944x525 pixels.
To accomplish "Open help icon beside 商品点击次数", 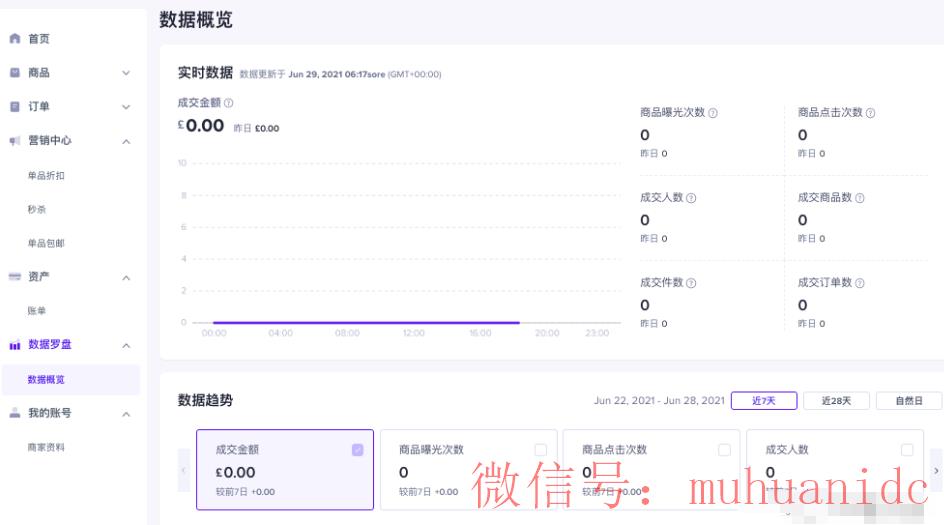I will [871, 113].
